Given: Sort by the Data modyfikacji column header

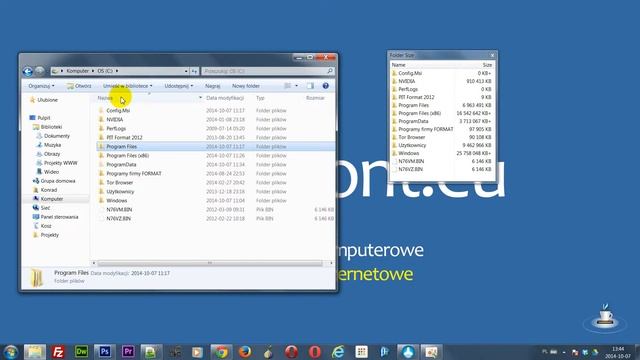Looking at the screenshot, I should (225, 98).
